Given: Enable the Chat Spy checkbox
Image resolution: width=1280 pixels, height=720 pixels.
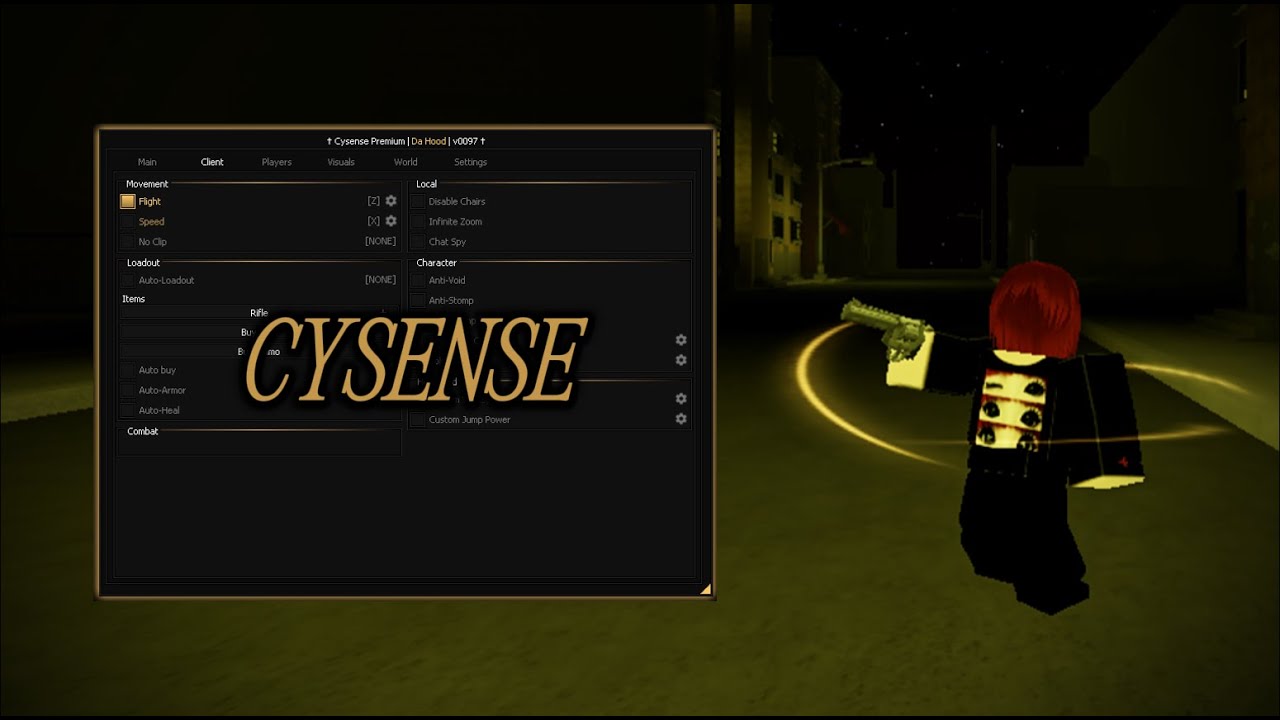Looking at the screenshot, I should tap(418, 241).
